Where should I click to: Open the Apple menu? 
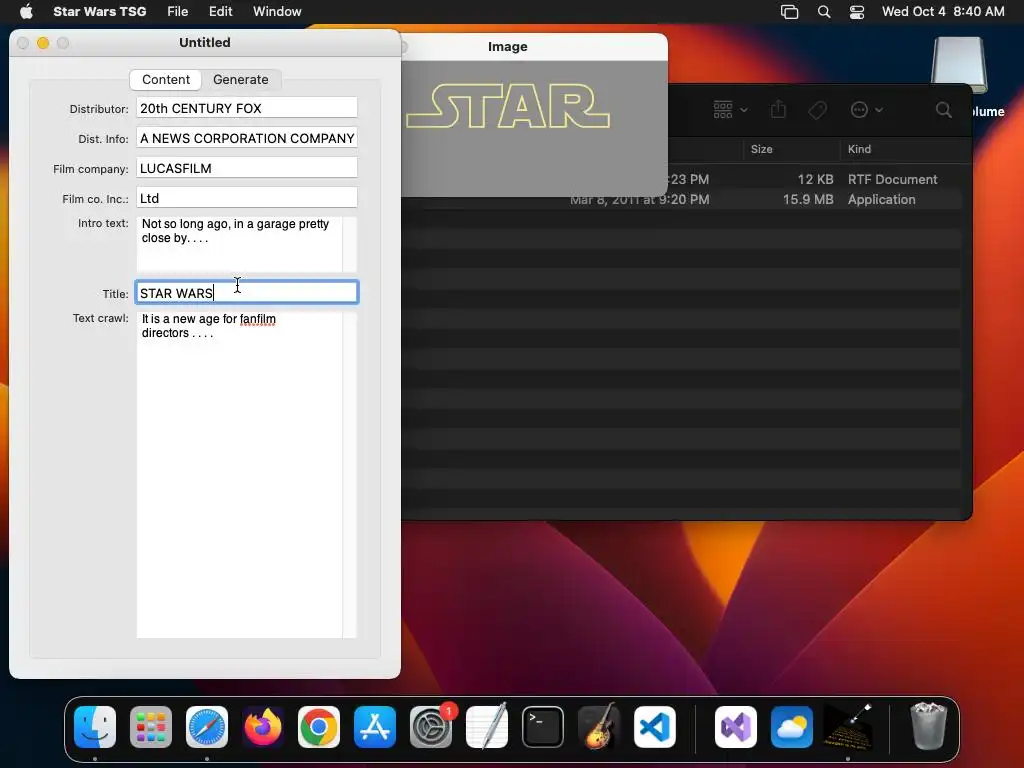(x=26, y=11)
